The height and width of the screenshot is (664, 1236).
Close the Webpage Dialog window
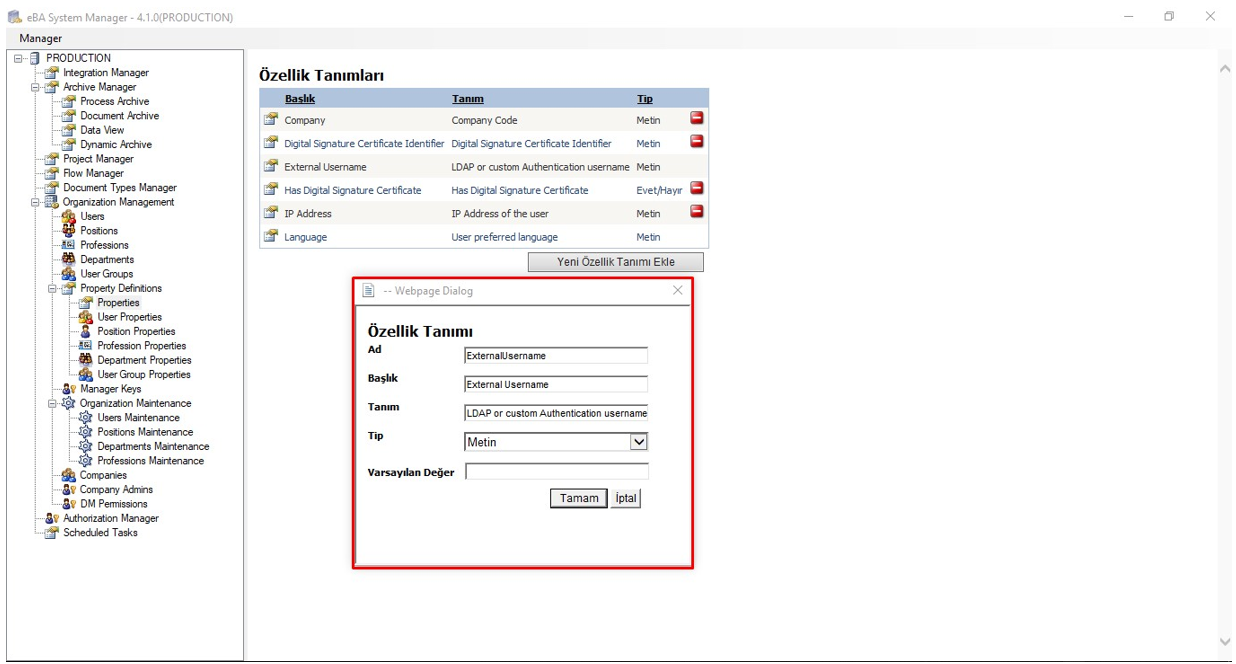(x=678, y=290)
